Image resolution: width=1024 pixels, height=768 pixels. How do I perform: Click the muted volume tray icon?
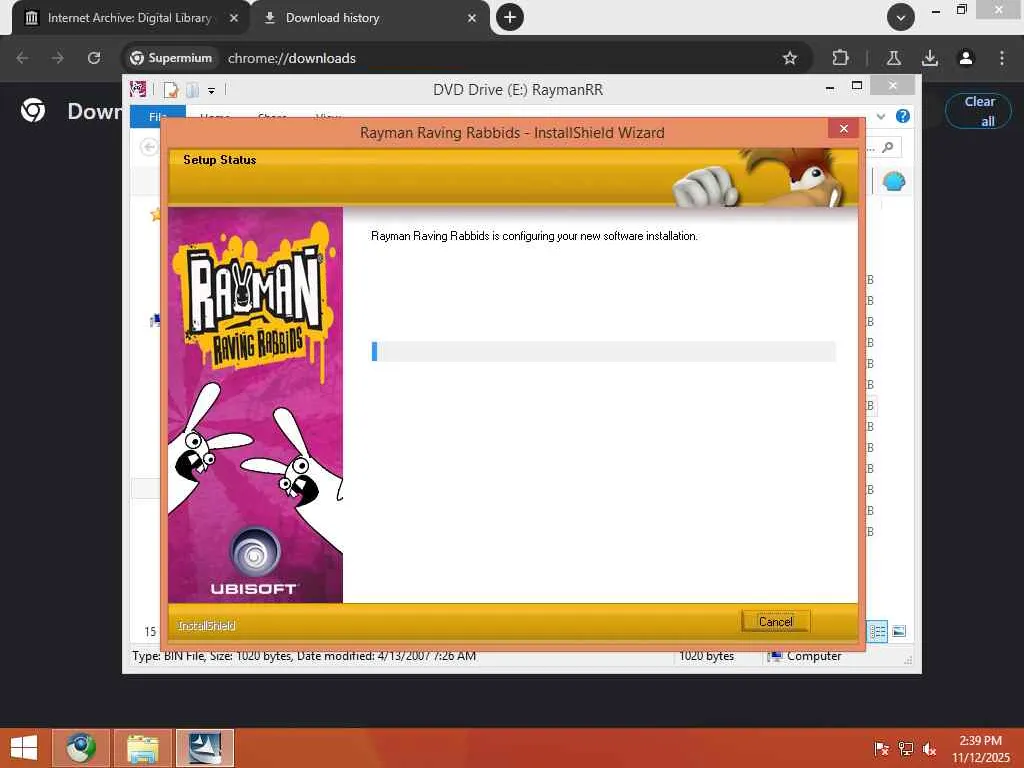click(929, 749)
